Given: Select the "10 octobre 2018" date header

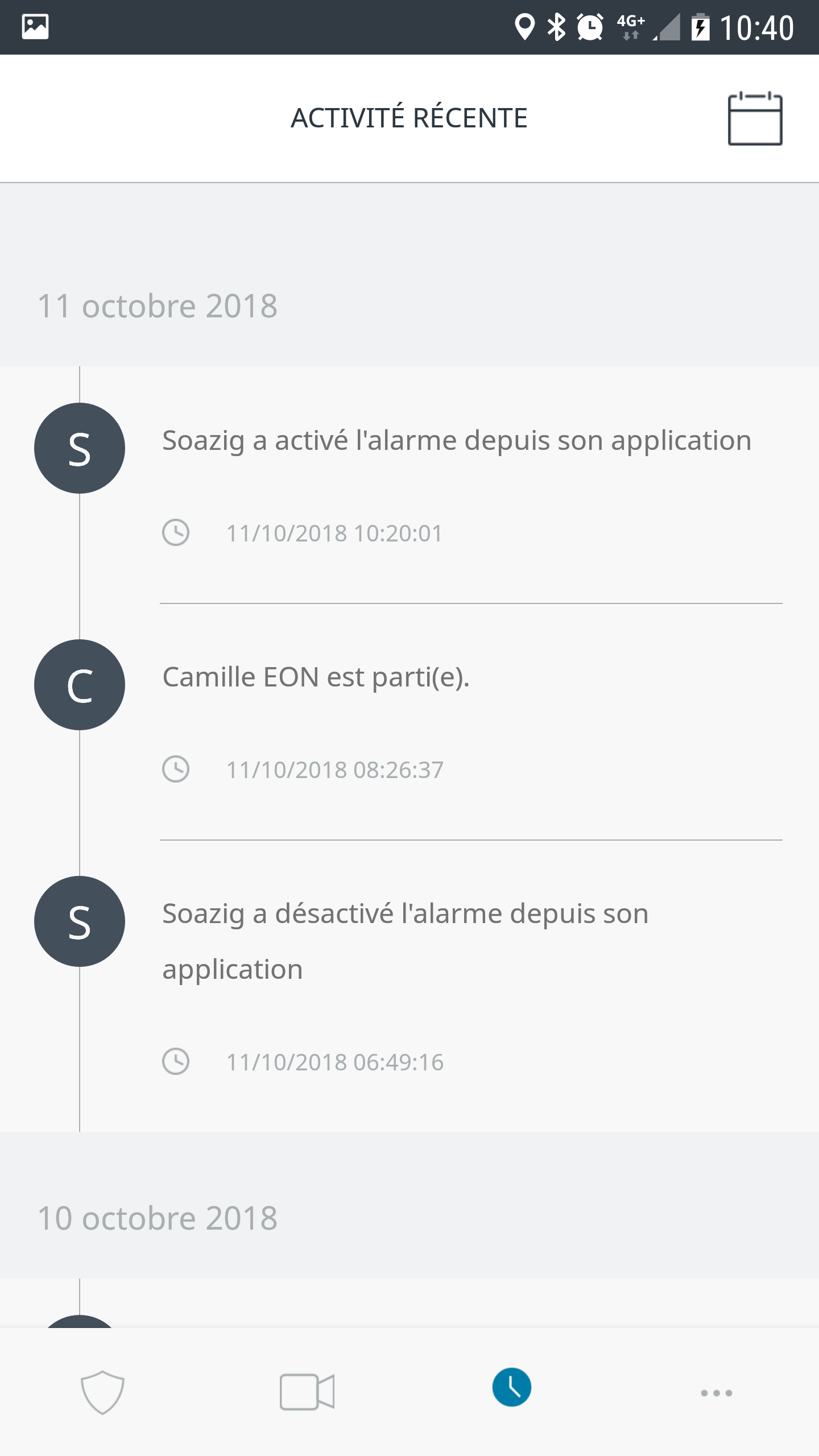Looking at the screenshot, I should pos(158,1219).
